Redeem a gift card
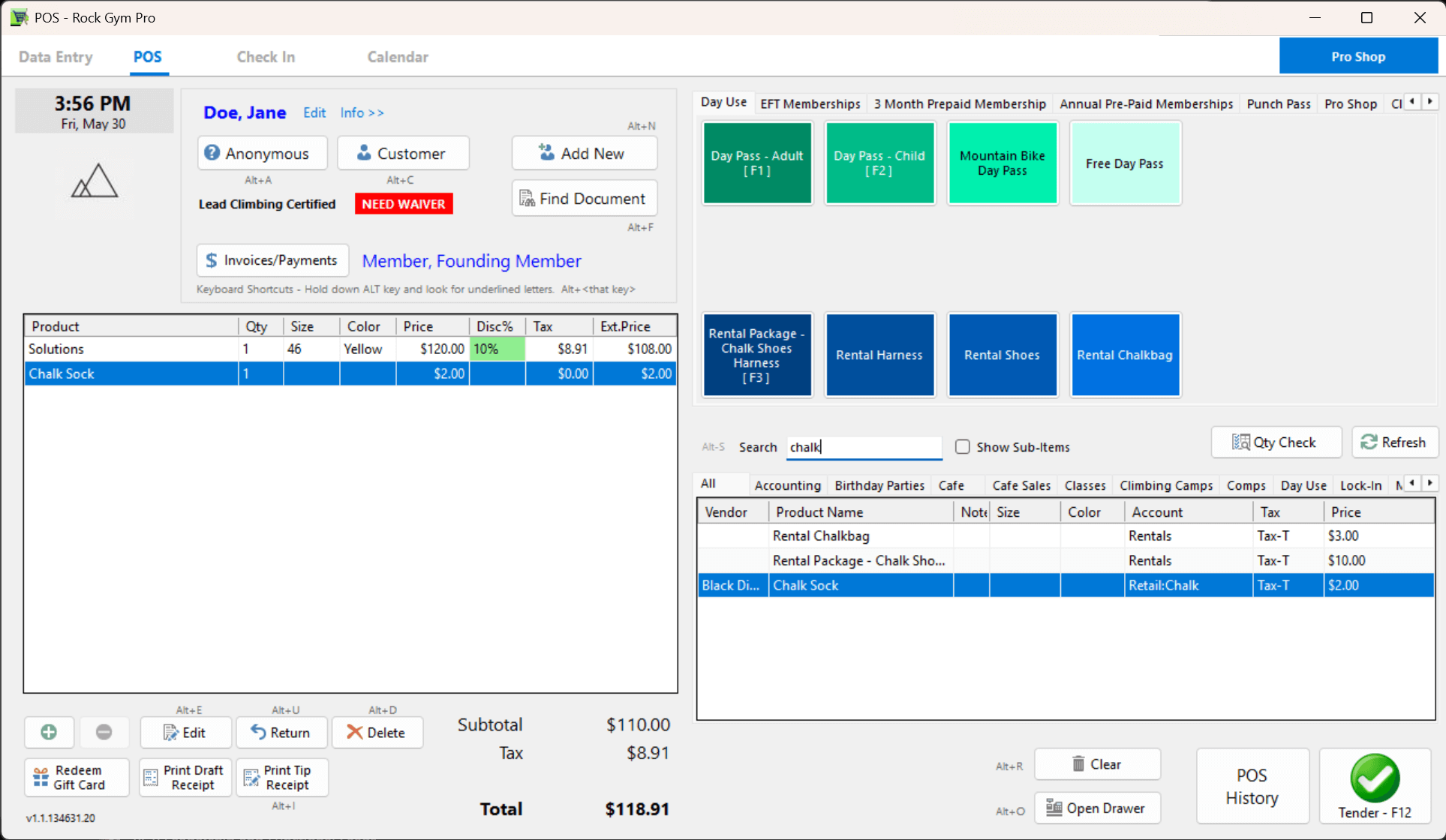1446x840 pixels. click(77, 778)
